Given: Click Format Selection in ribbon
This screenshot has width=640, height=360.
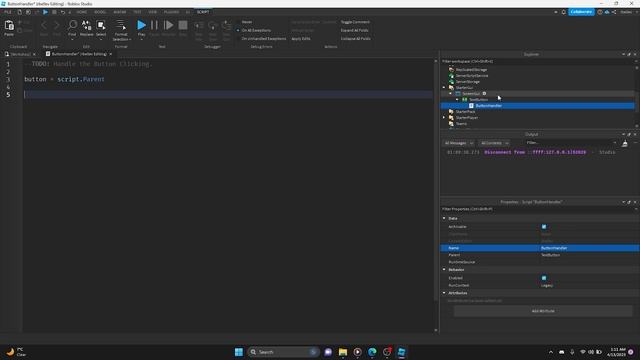Looking at the screenshot, I should 121,30.
